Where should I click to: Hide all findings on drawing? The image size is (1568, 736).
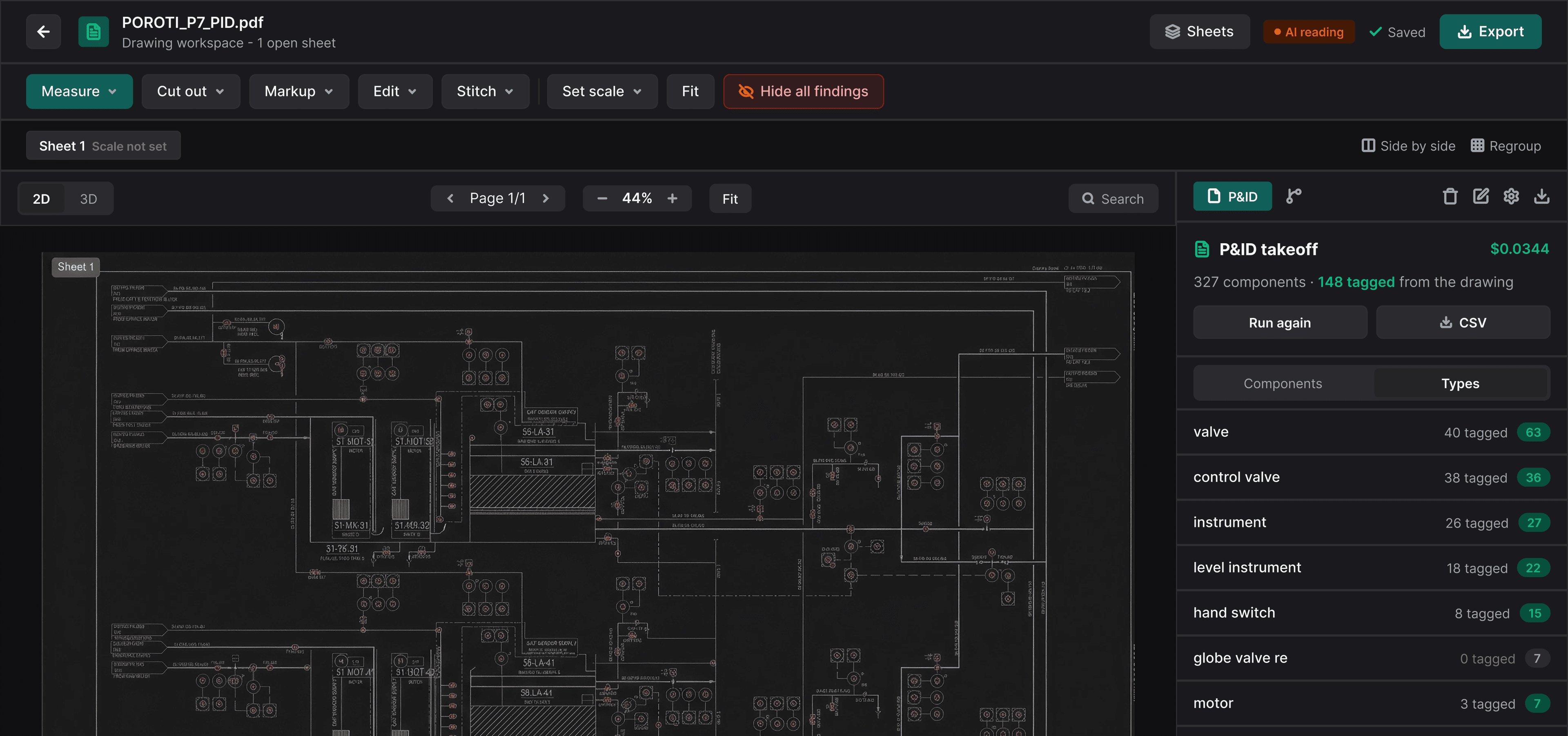click(804, 91)
